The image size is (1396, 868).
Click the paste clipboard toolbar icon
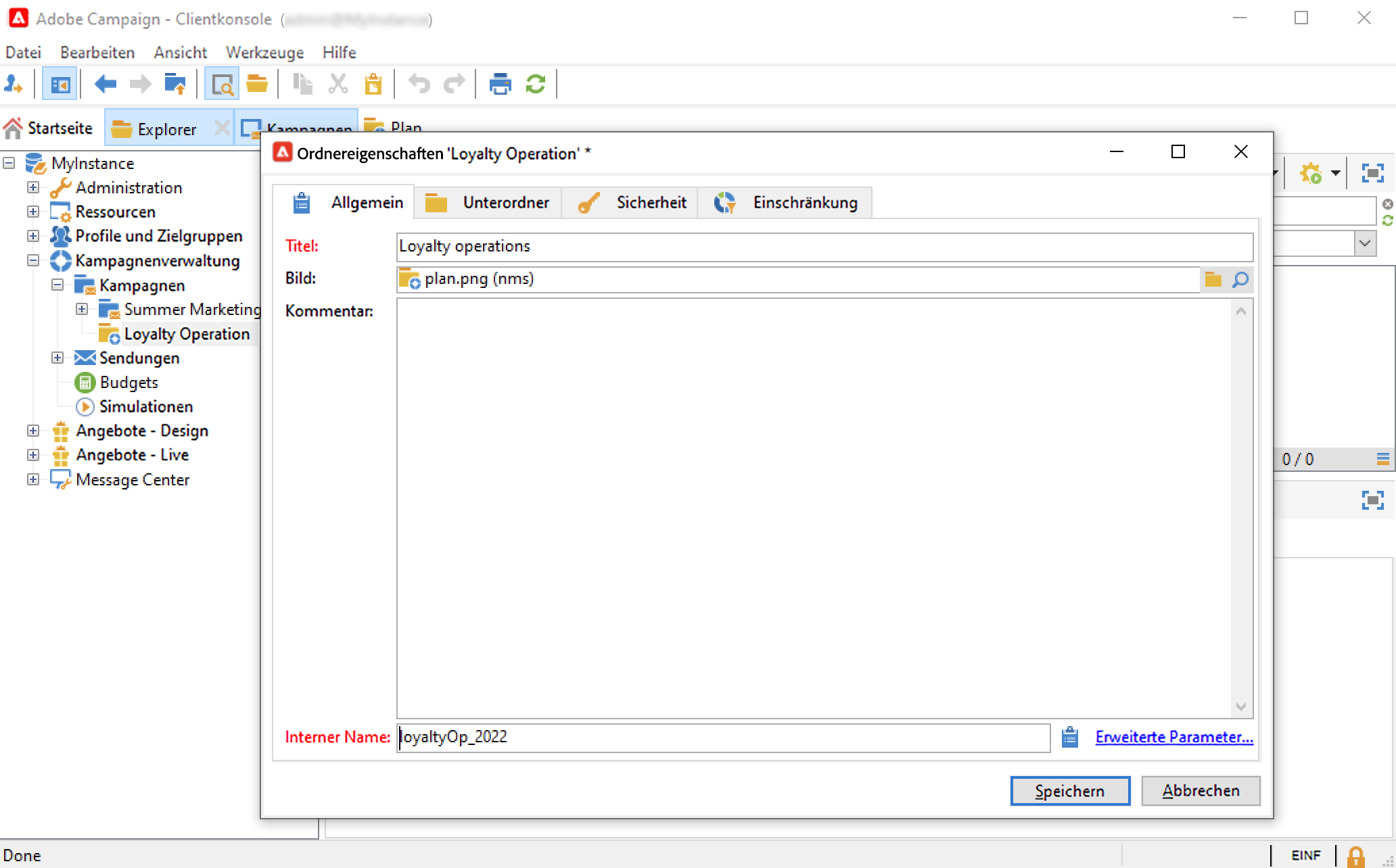click(x=373, y=85)
